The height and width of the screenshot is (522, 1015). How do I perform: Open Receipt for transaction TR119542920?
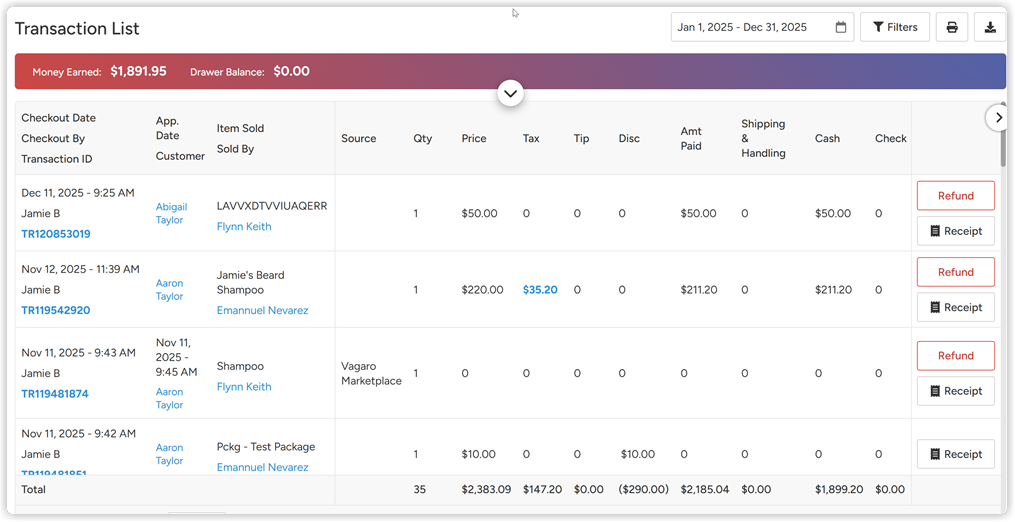click(x=955, y=308)
